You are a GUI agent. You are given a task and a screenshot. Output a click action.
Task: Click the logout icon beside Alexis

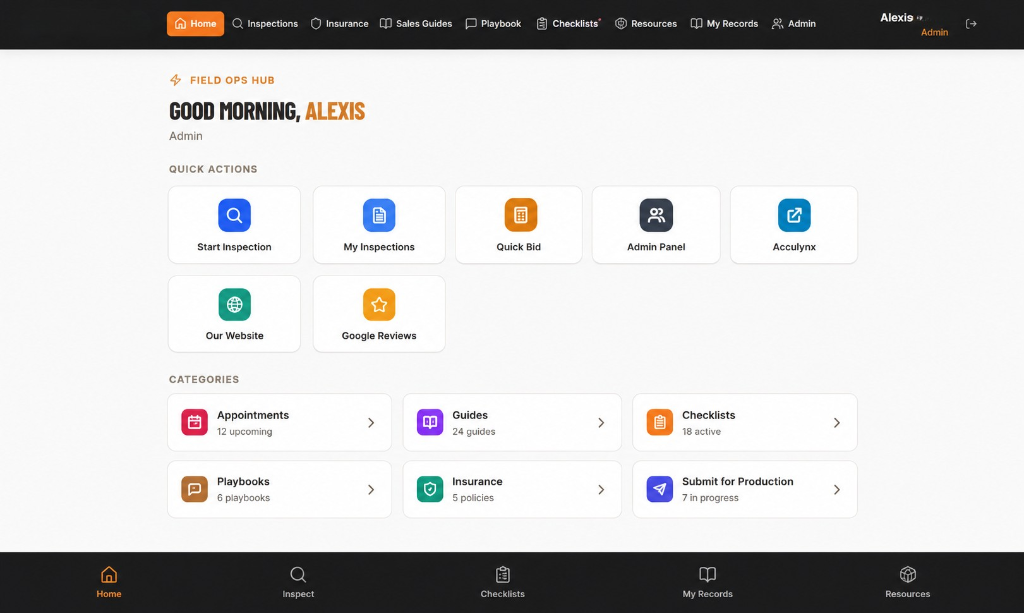pyautogui.click(x=971, y=24)
